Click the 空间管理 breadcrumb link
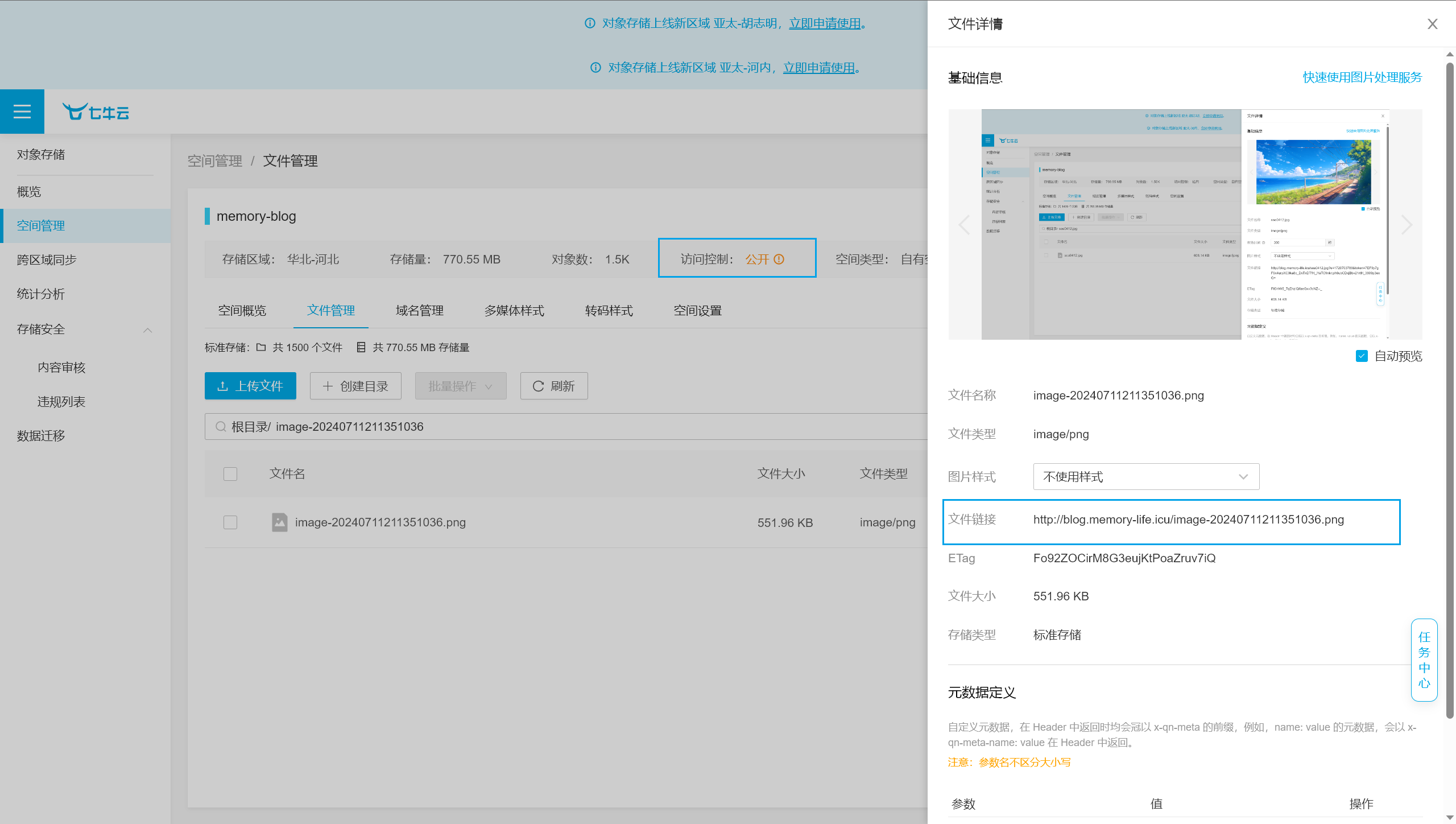This screenshot has height=824, width=1456. [215, 161]
